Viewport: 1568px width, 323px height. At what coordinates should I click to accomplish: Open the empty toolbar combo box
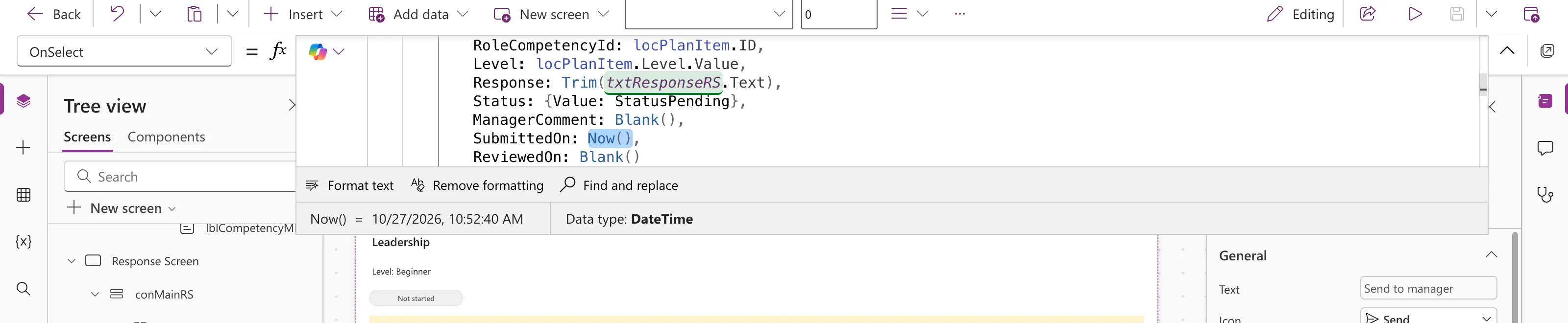(709, 14)
